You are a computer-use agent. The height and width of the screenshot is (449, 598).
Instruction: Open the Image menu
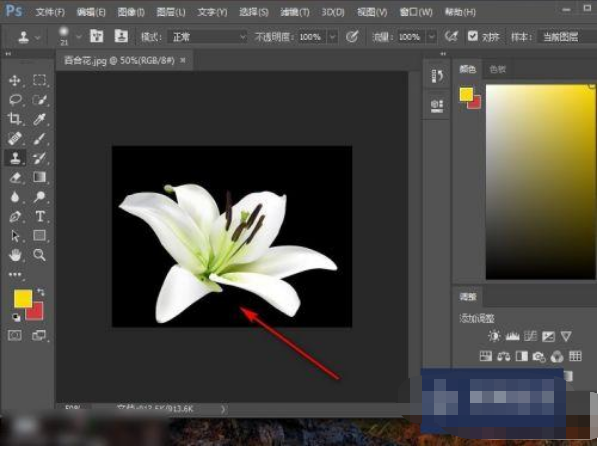(x=131, y=12)
